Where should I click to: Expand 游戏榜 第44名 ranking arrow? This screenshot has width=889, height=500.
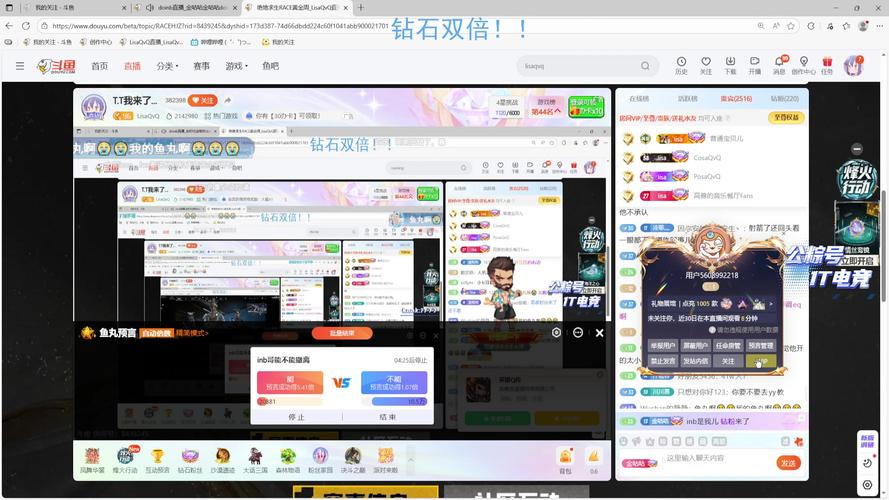click(x=557, y=112)
